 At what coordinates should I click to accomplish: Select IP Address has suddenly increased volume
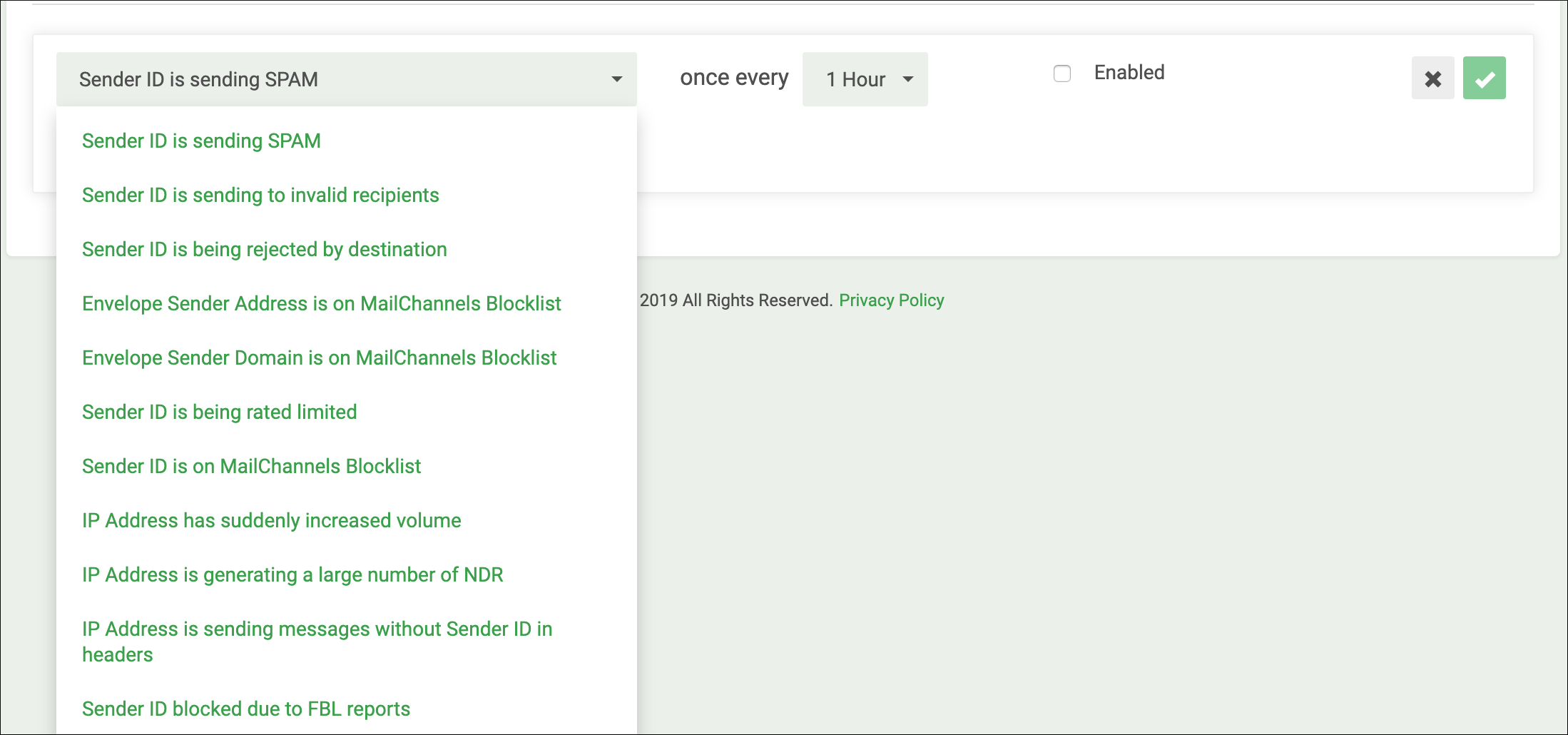[x=346, y=520]
